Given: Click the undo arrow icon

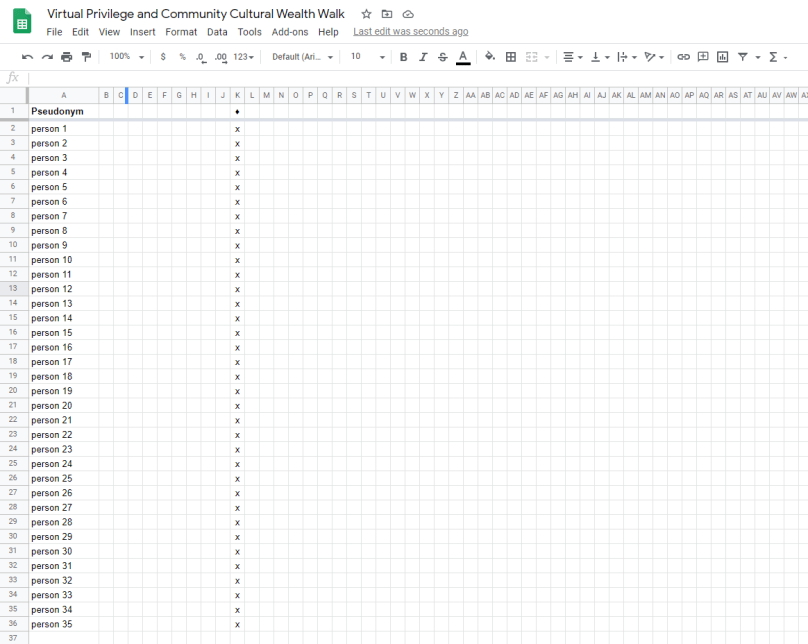Looking at the screenshot, I should 27,57.
